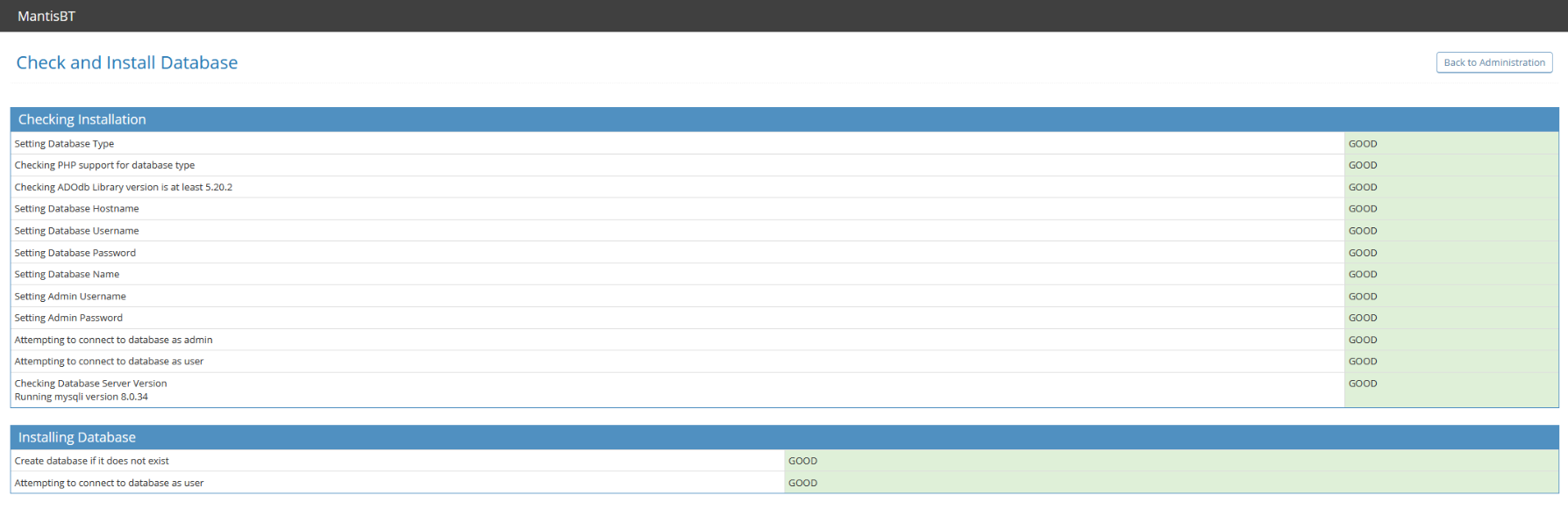
Task: Click GOOD status for Setting Database Type
Action: pyautogui.click(x=1363, y=144)
